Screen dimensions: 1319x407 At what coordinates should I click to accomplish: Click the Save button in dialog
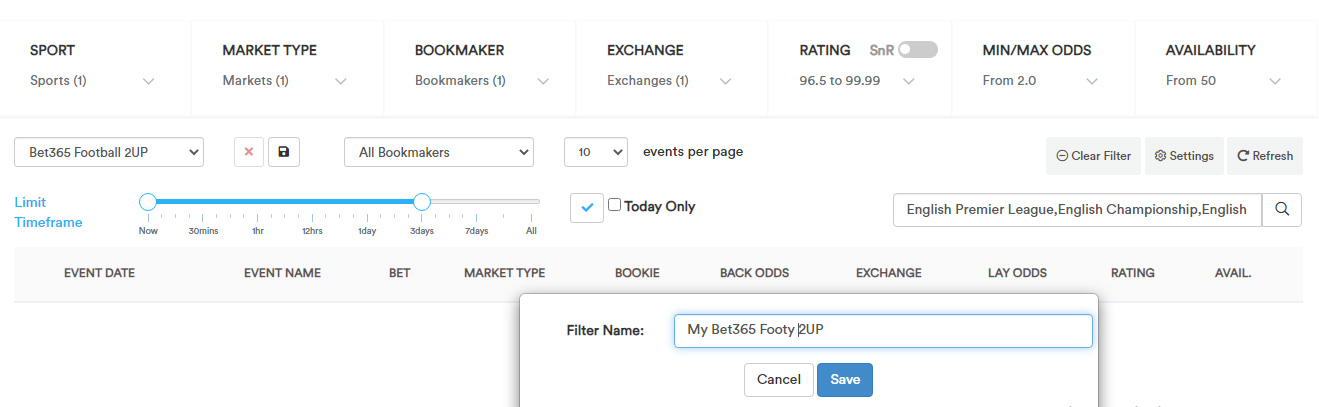point(845,380)
